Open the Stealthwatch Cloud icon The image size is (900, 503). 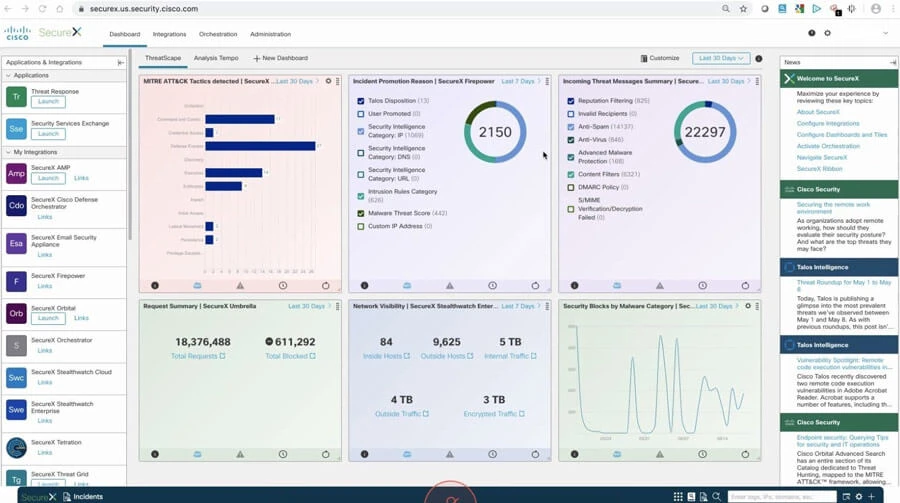pos(16,378)
